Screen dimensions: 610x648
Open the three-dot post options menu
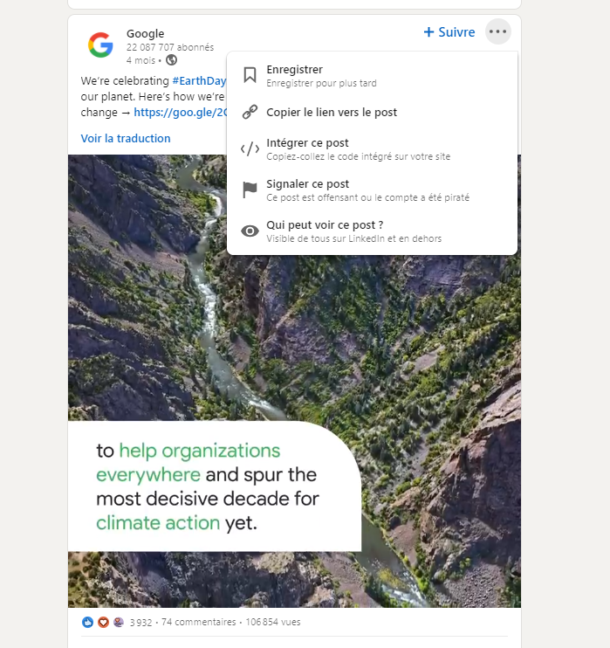498,31
